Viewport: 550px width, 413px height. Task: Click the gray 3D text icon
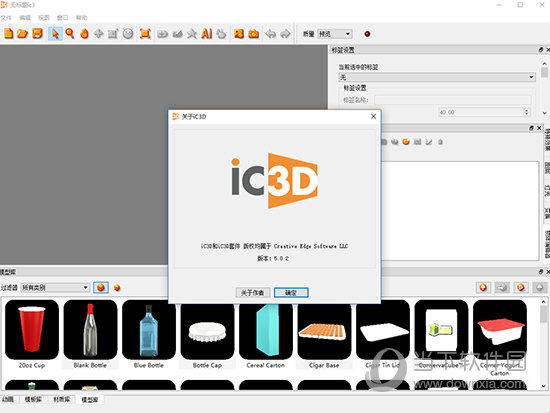click(162, 34)
